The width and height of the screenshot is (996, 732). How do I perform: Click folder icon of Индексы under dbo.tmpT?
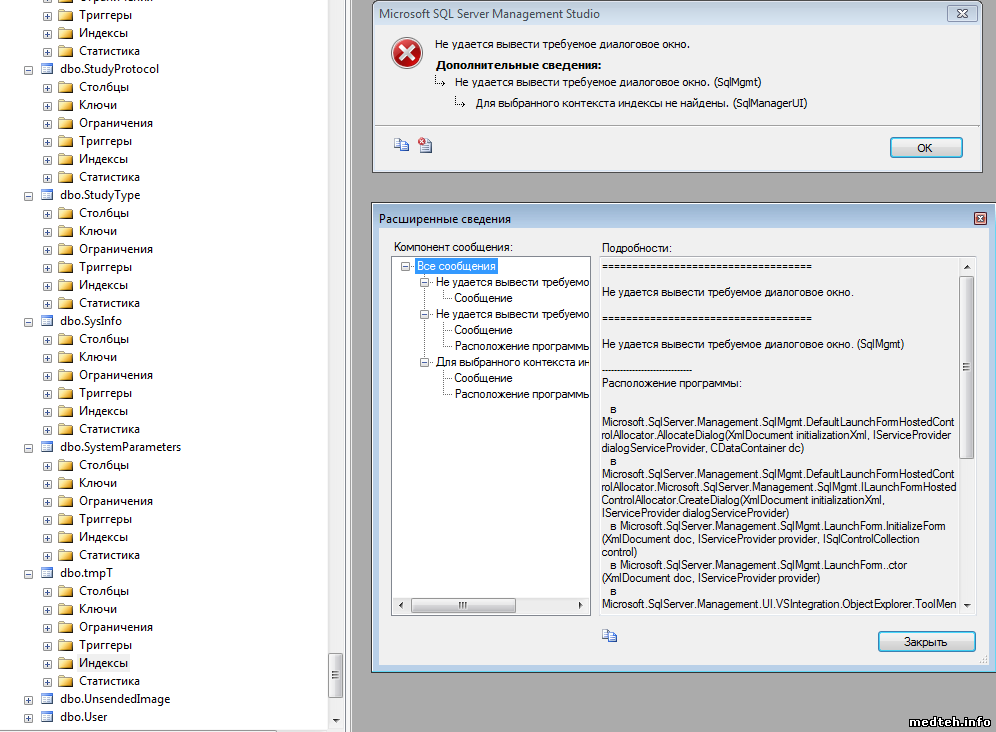(66, 663)
